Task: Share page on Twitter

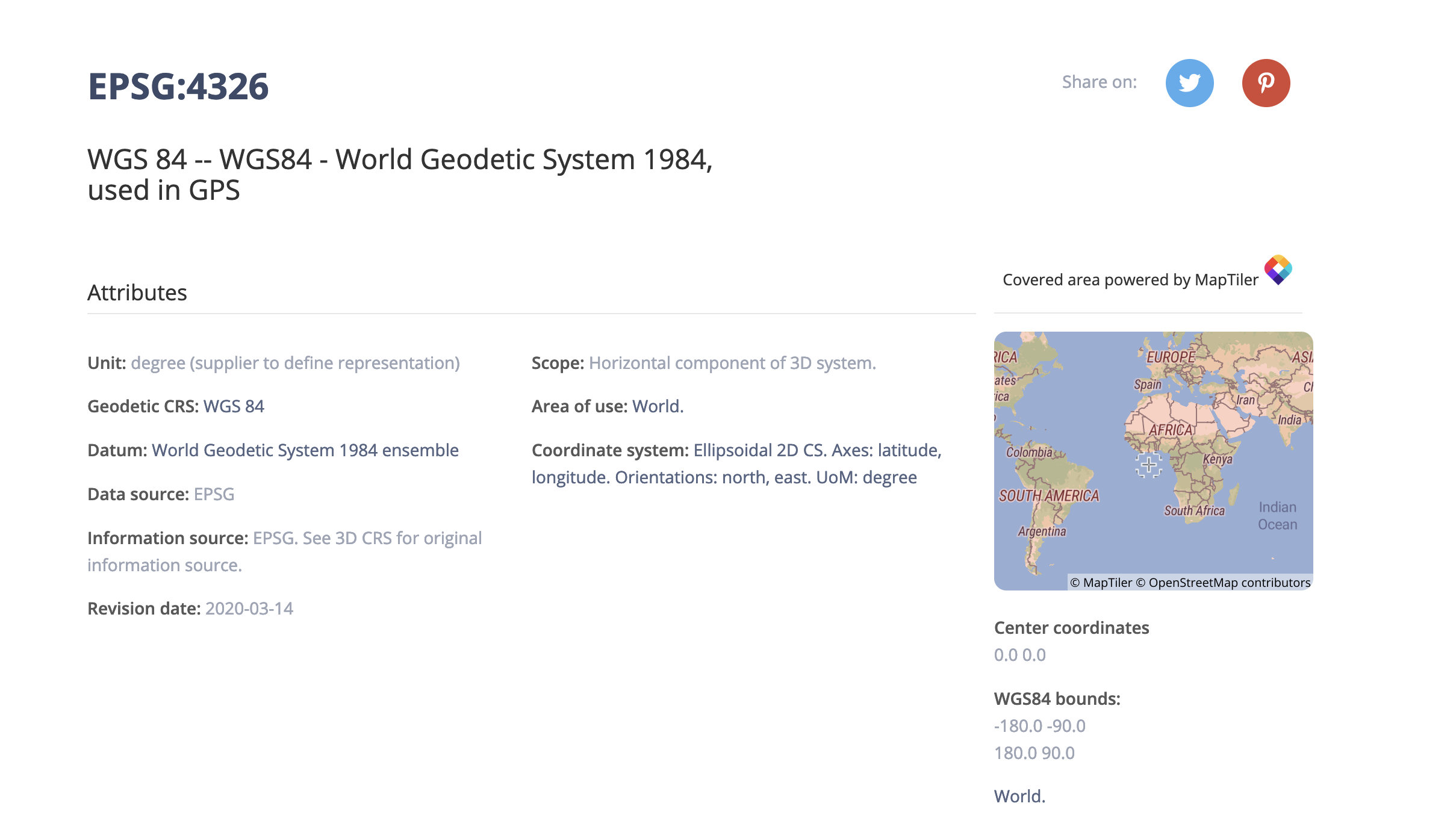Action: [1189, 83]
